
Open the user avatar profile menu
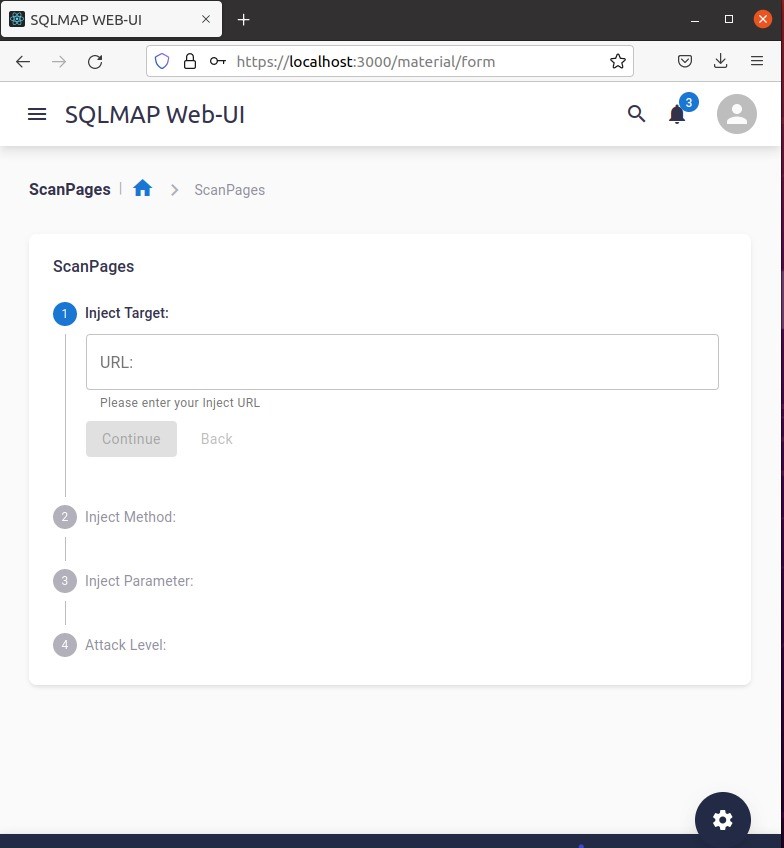tap(736, 114)
